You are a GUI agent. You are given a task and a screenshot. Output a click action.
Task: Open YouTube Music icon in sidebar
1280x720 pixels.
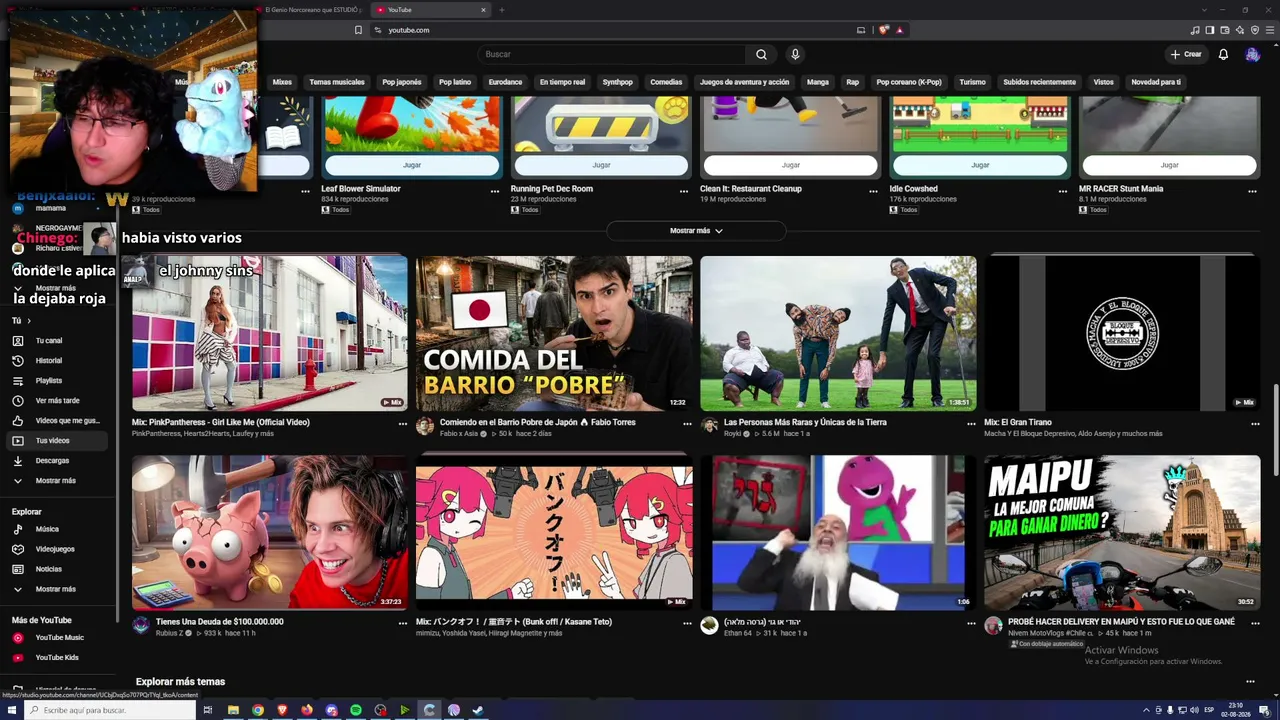[17, 637]
